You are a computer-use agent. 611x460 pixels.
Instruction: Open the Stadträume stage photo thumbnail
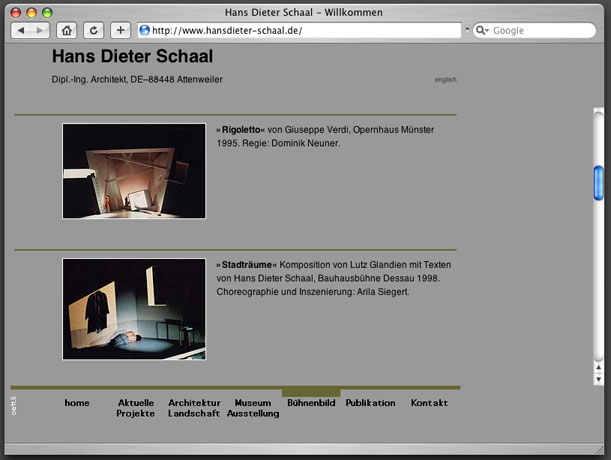(134, 309)
